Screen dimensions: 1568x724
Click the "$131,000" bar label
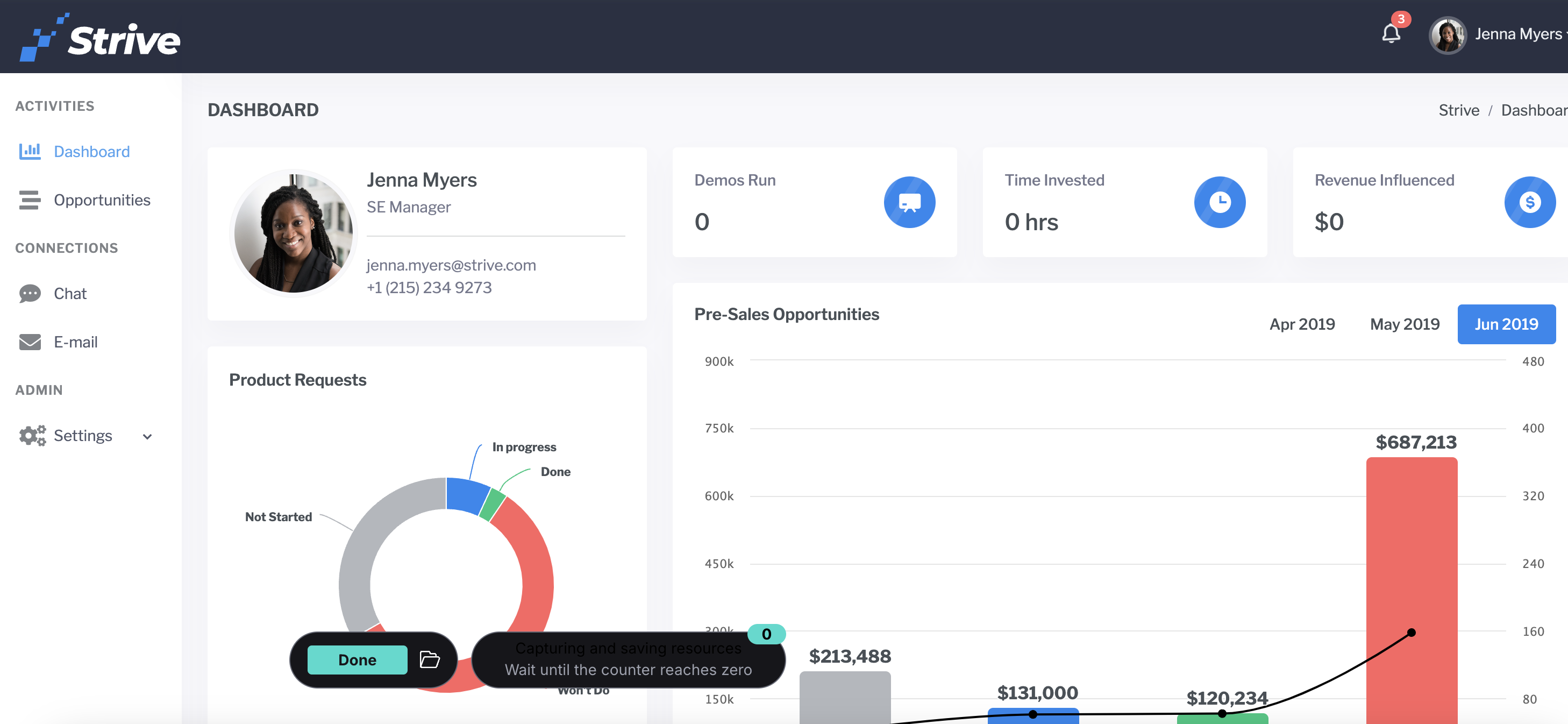pos(1037,692)
